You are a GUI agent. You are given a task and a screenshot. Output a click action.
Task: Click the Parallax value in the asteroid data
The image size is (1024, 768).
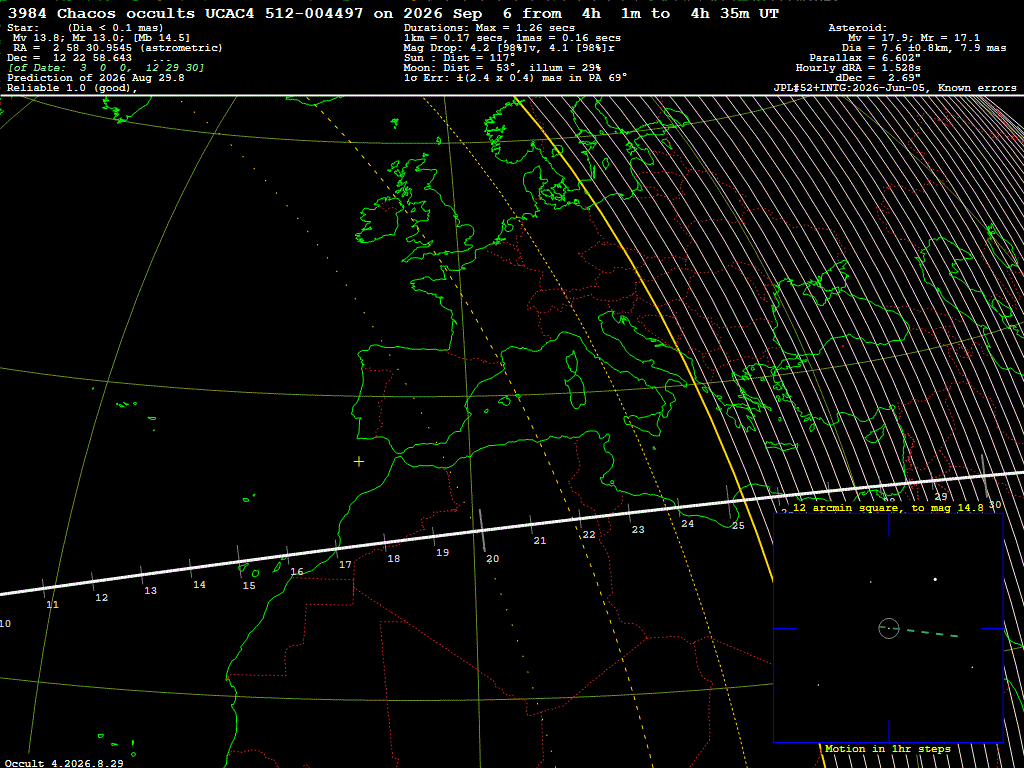[x=865, y=58]
